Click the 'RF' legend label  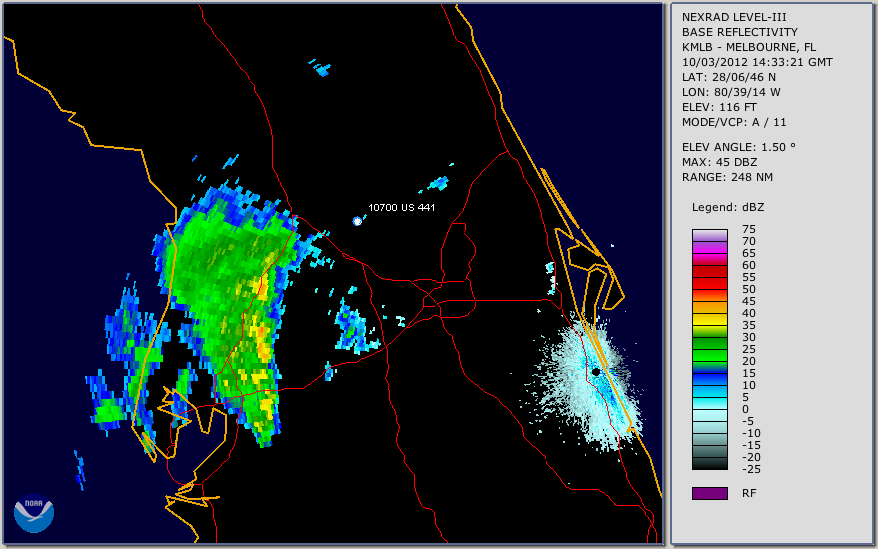(x=749, y=494)
